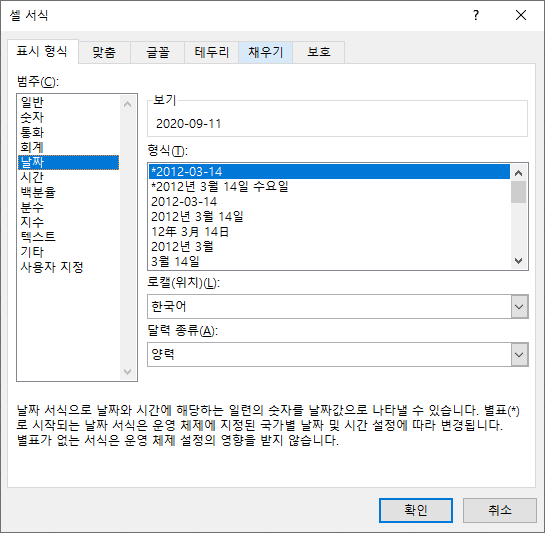Choose format 3월 14일
Image resolution: width=545 pixels, height=533 pixels.
click(x=329, y=261)
